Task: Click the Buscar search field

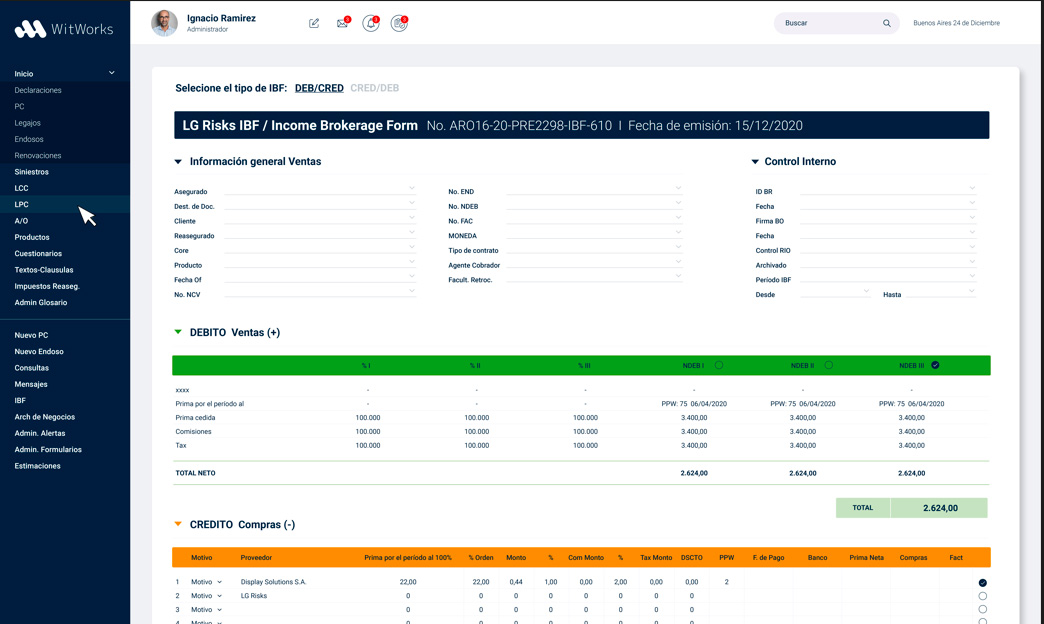Action: tap(826, 23)
